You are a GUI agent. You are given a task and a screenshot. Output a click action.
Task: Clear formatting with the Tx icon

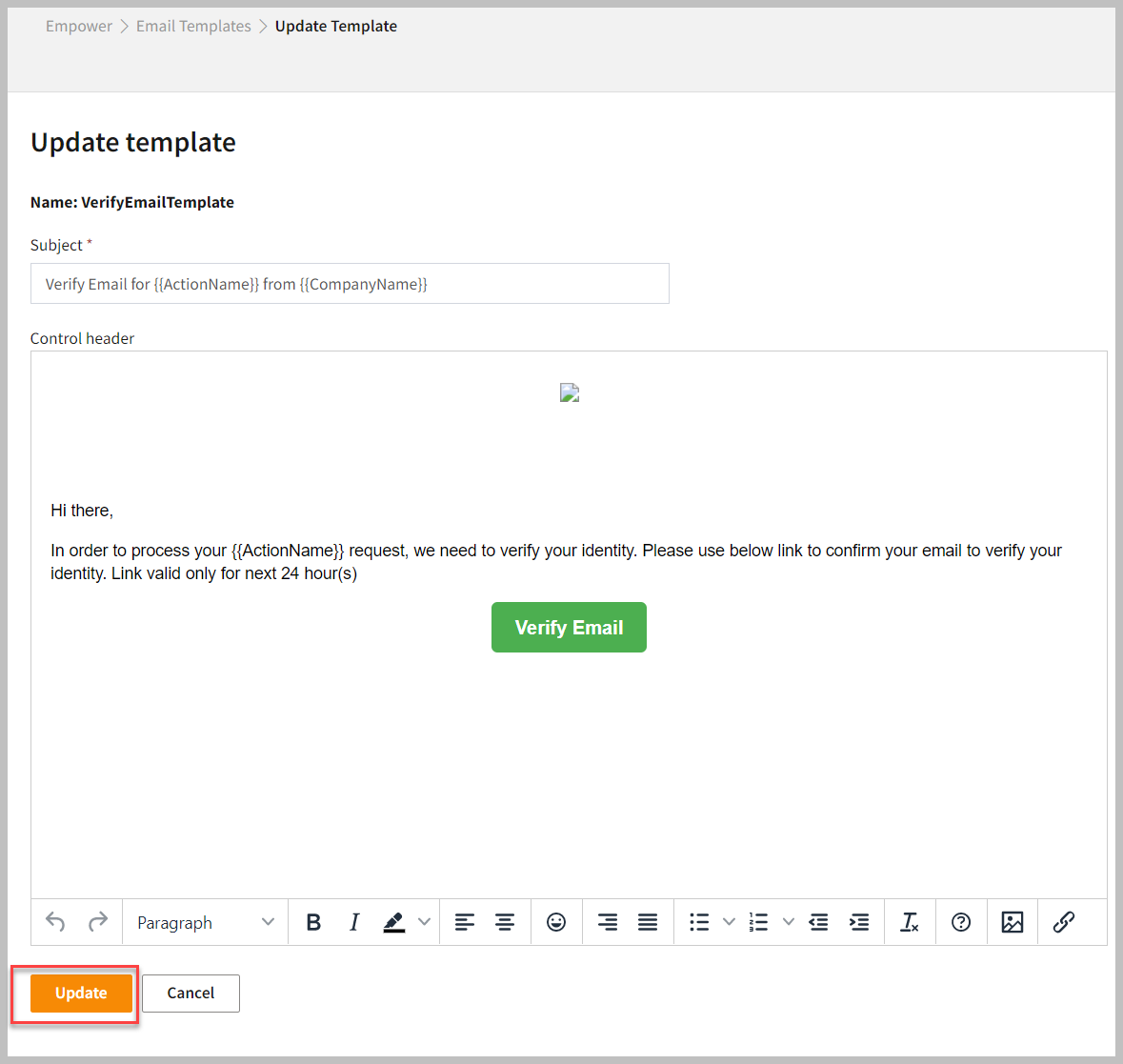click(x=910, y=922)
